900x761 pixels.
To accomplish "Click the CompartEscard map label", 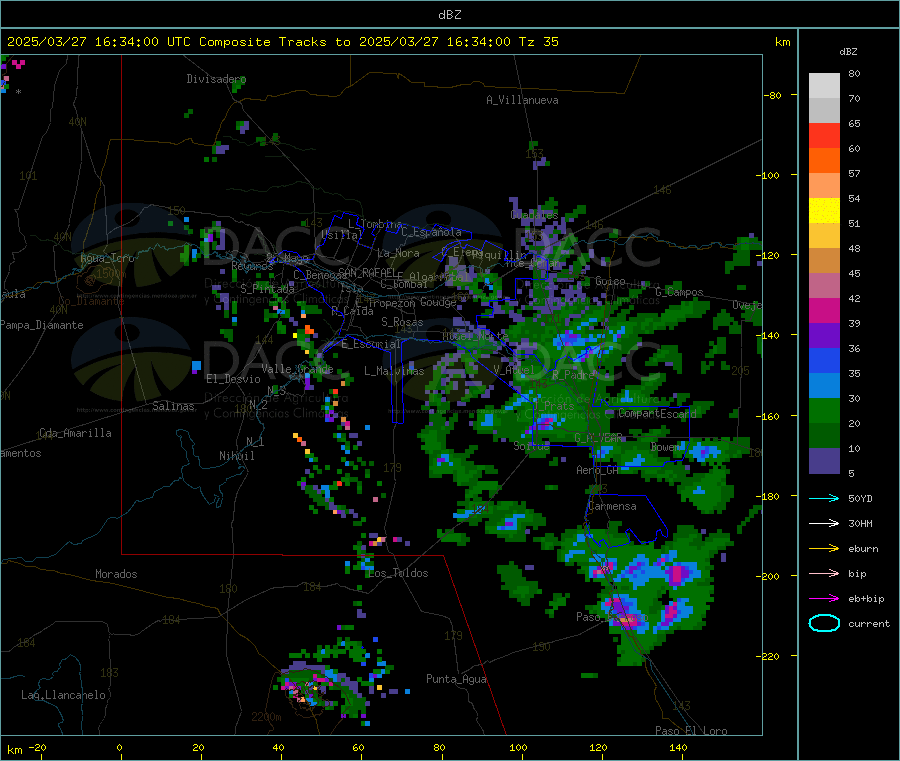I will click(x=657, y=413).
